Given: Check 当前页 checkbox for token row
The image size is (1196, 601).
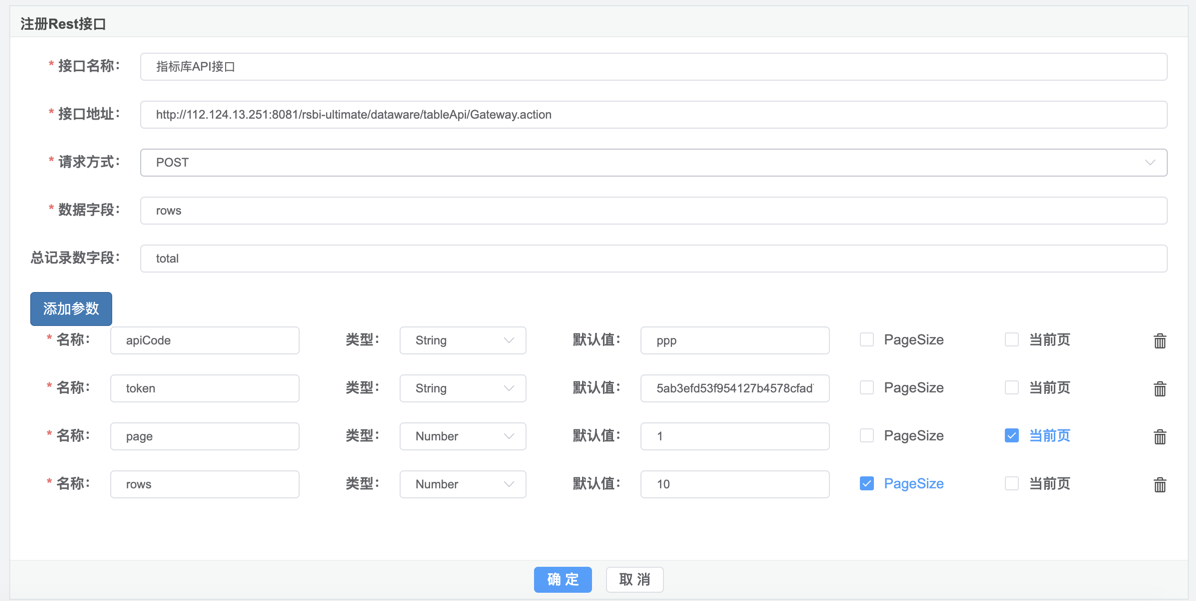Looking at the screenshot, I should click(x=1012, y=388).
